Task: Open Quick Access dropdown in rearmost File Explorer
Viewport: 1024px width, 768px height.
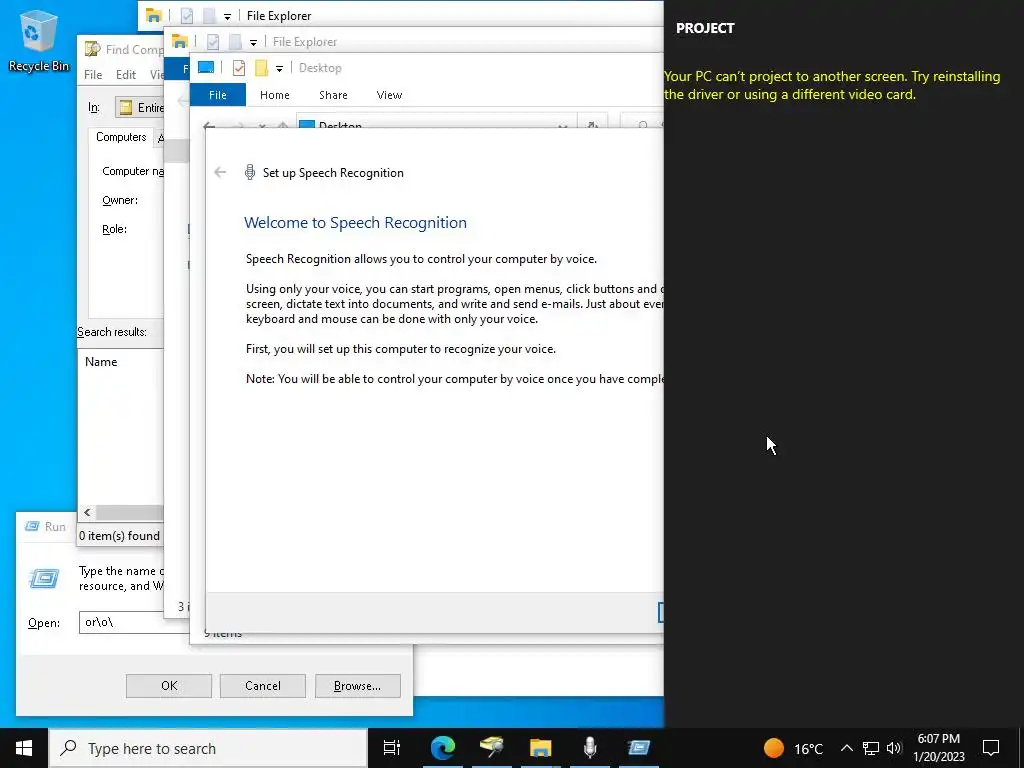Action: (227, 16)
